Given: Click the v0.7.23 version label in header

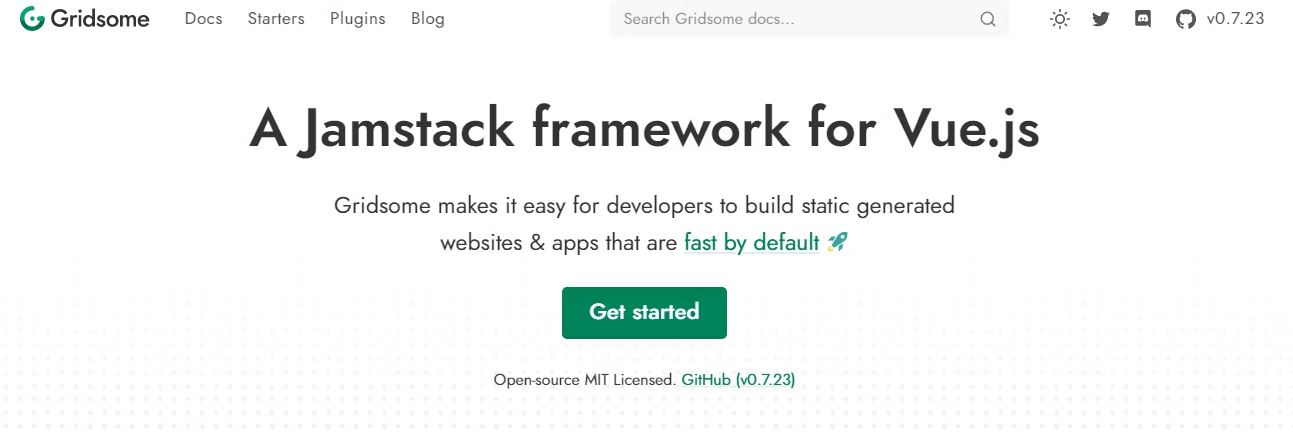Looking at the screenshot, I should click(x=1236, y=19).
